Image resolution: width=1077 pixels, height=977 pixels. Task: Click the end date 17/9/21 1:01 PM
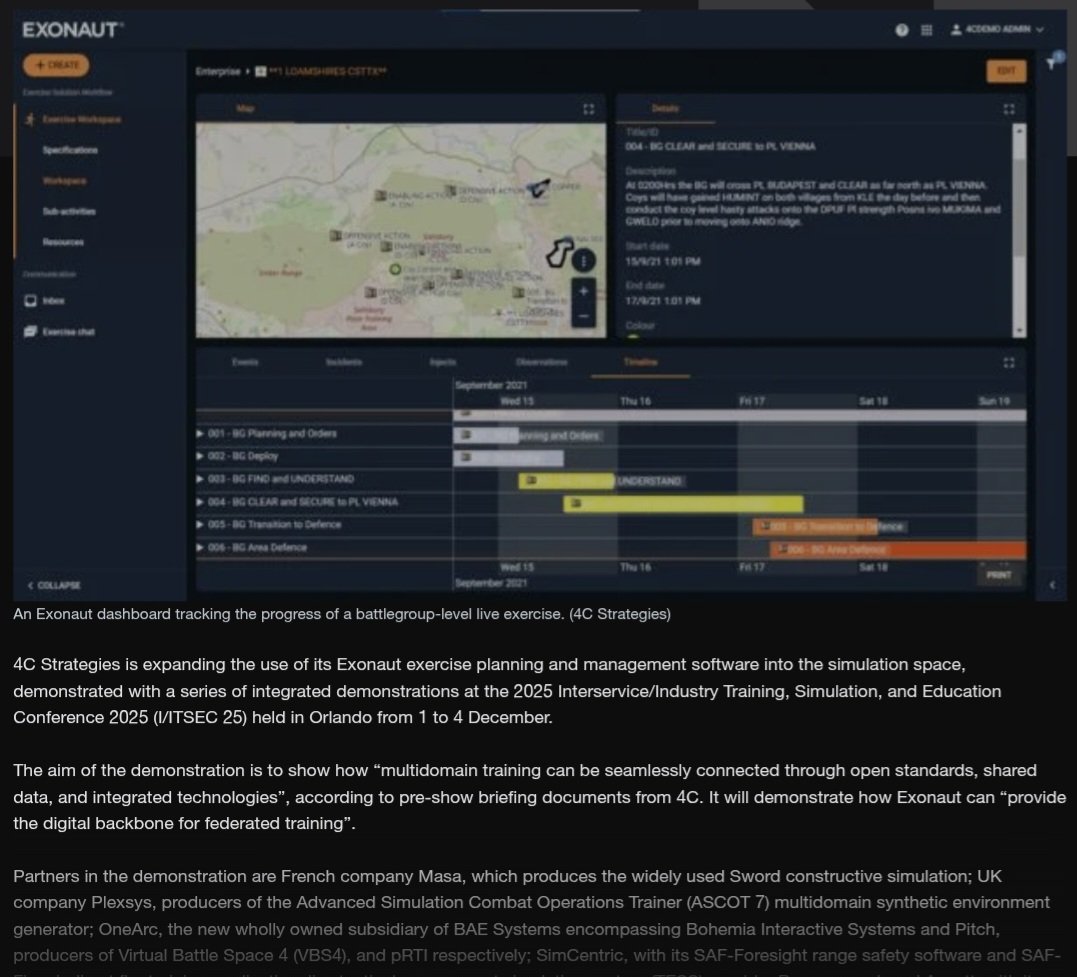click(x=663, y=300)
